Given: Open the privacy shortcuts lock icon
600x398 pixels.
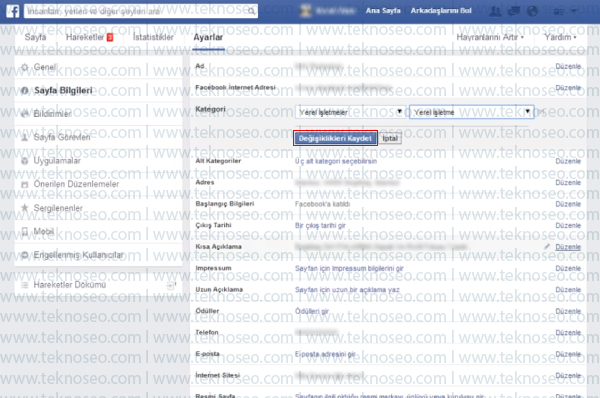Looking at the screenshot, I should click(558, 11).
